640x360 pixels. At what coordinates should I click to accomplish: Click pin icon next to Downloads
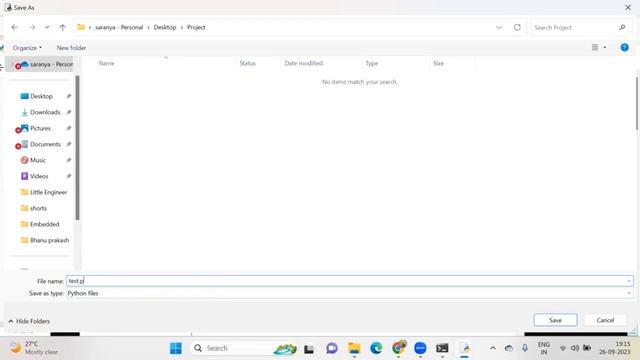(69, 112)
